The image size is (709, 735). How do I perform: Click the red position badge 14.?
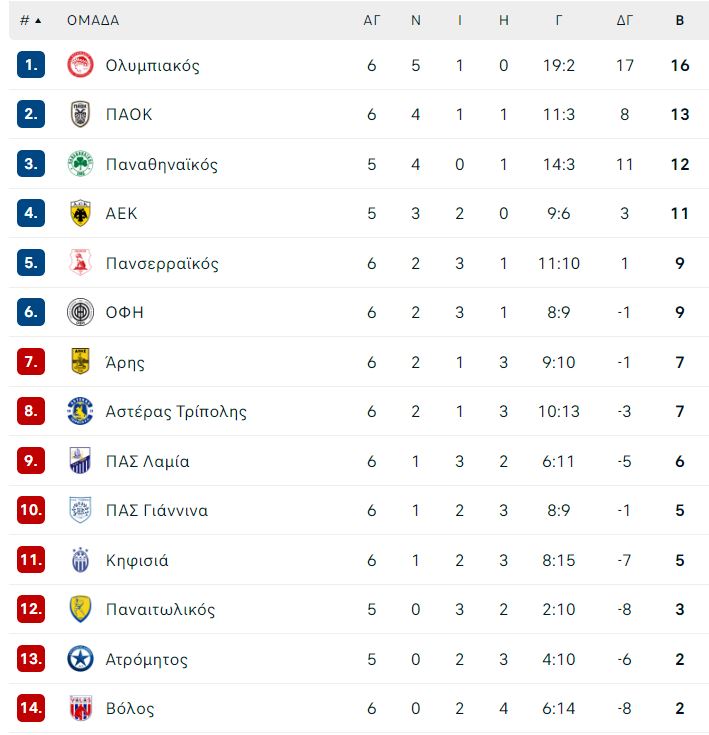[x=31, y=708]
